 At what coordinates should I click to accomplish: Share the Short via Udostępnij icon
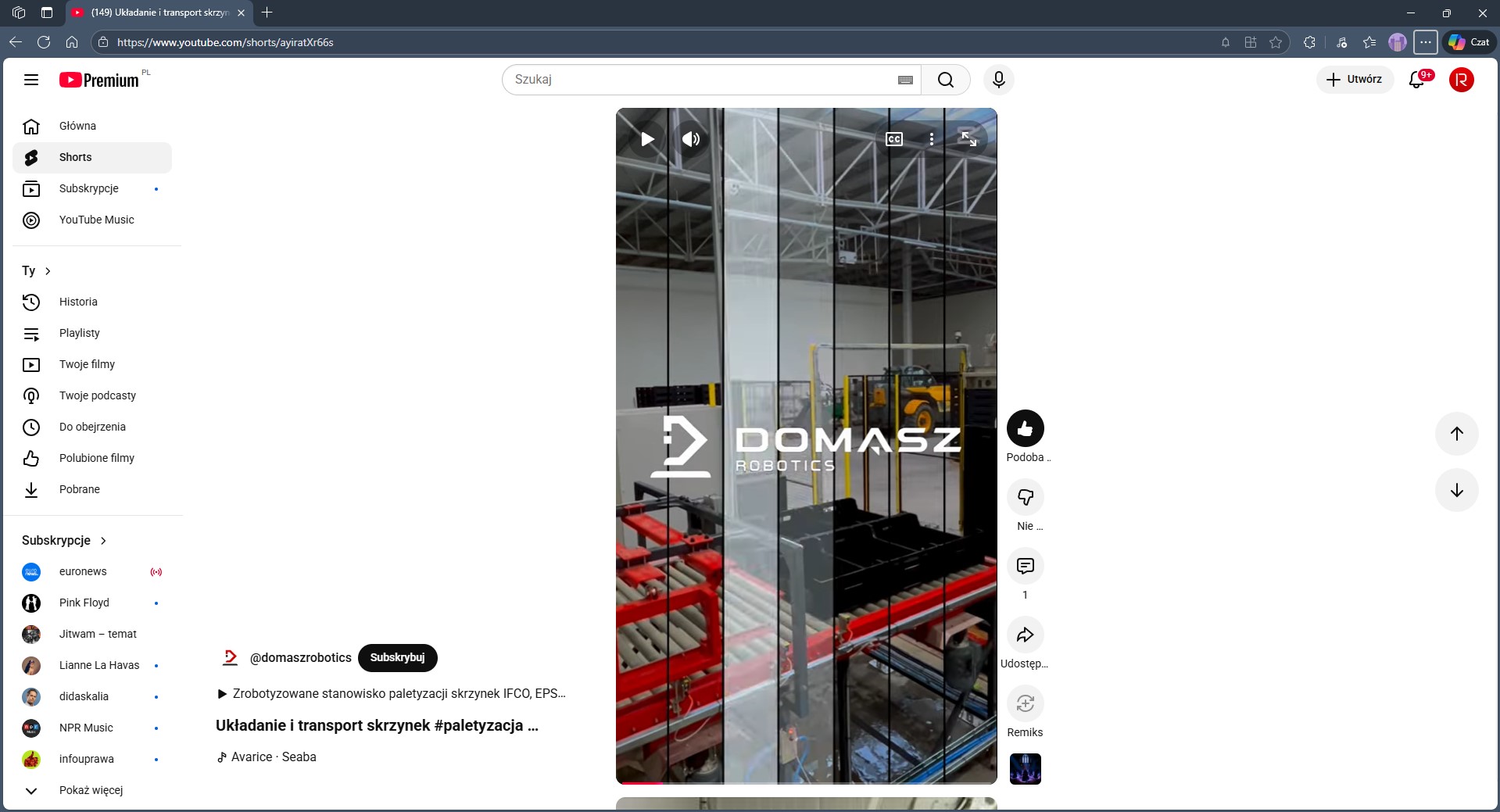click(1025, 635)
